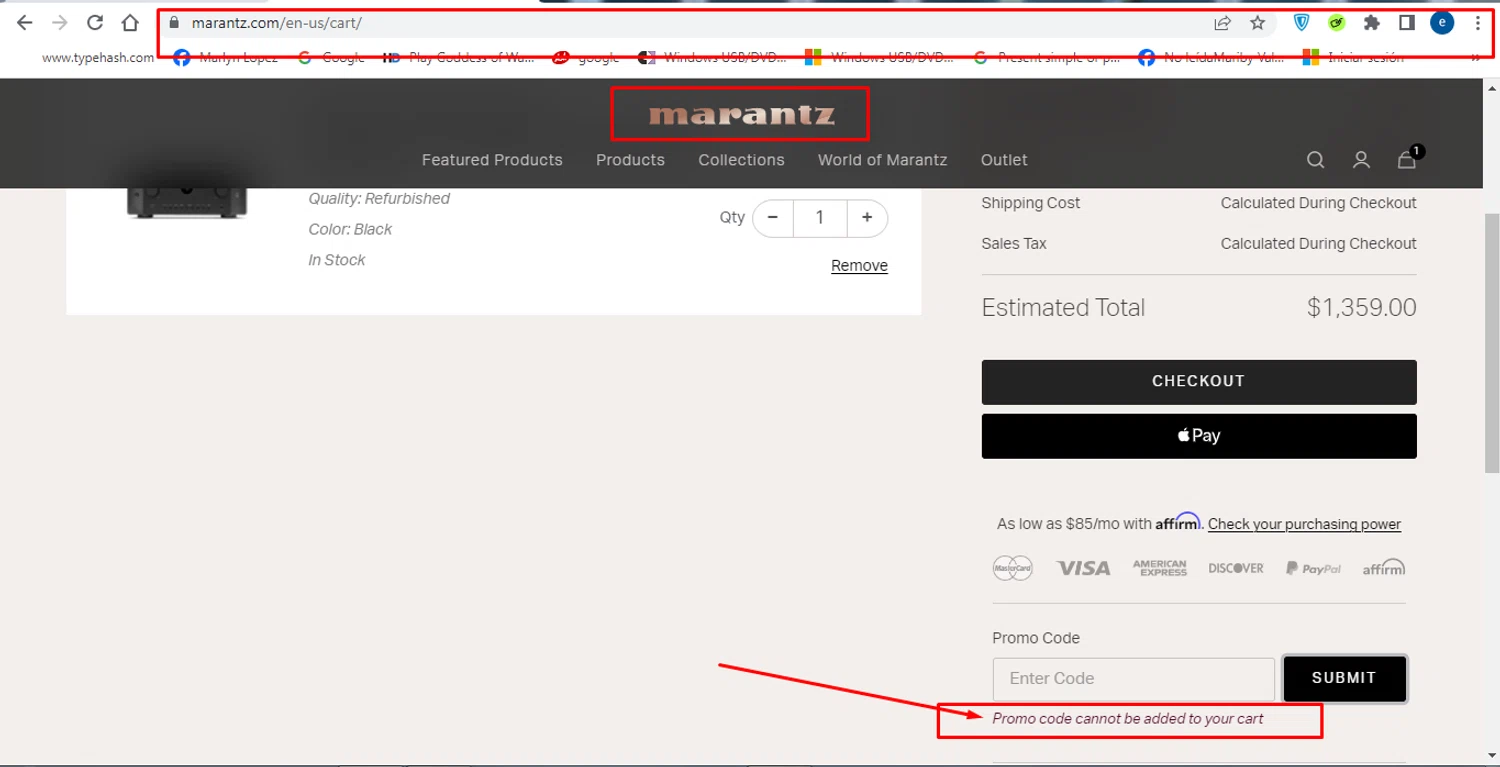Remove the item from the cart
Viewport: 1500px width, 767px height.
click(x=859, y=266)
